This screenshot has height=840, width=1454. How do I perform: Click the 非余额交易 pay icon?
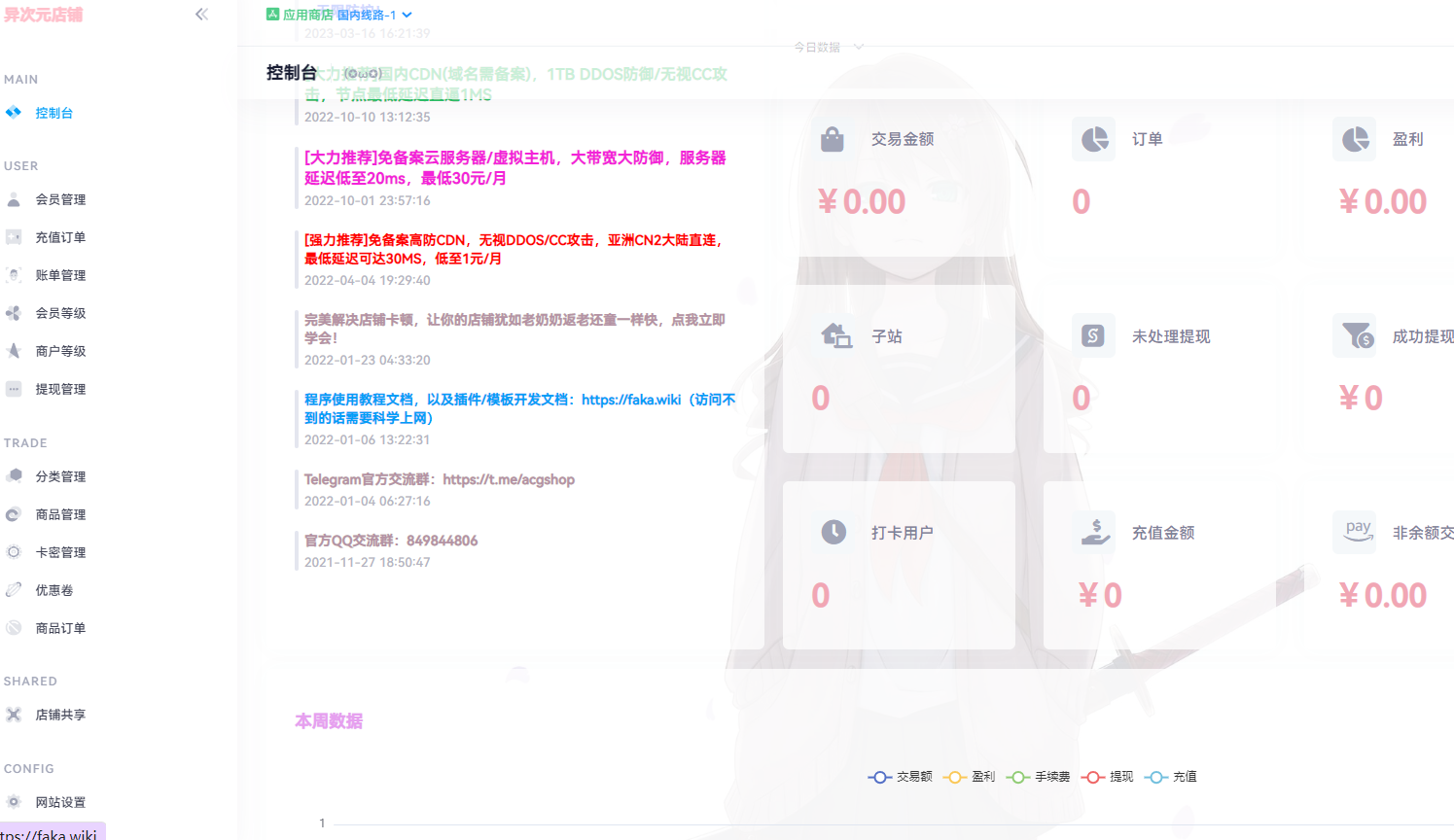[1354, 532]
